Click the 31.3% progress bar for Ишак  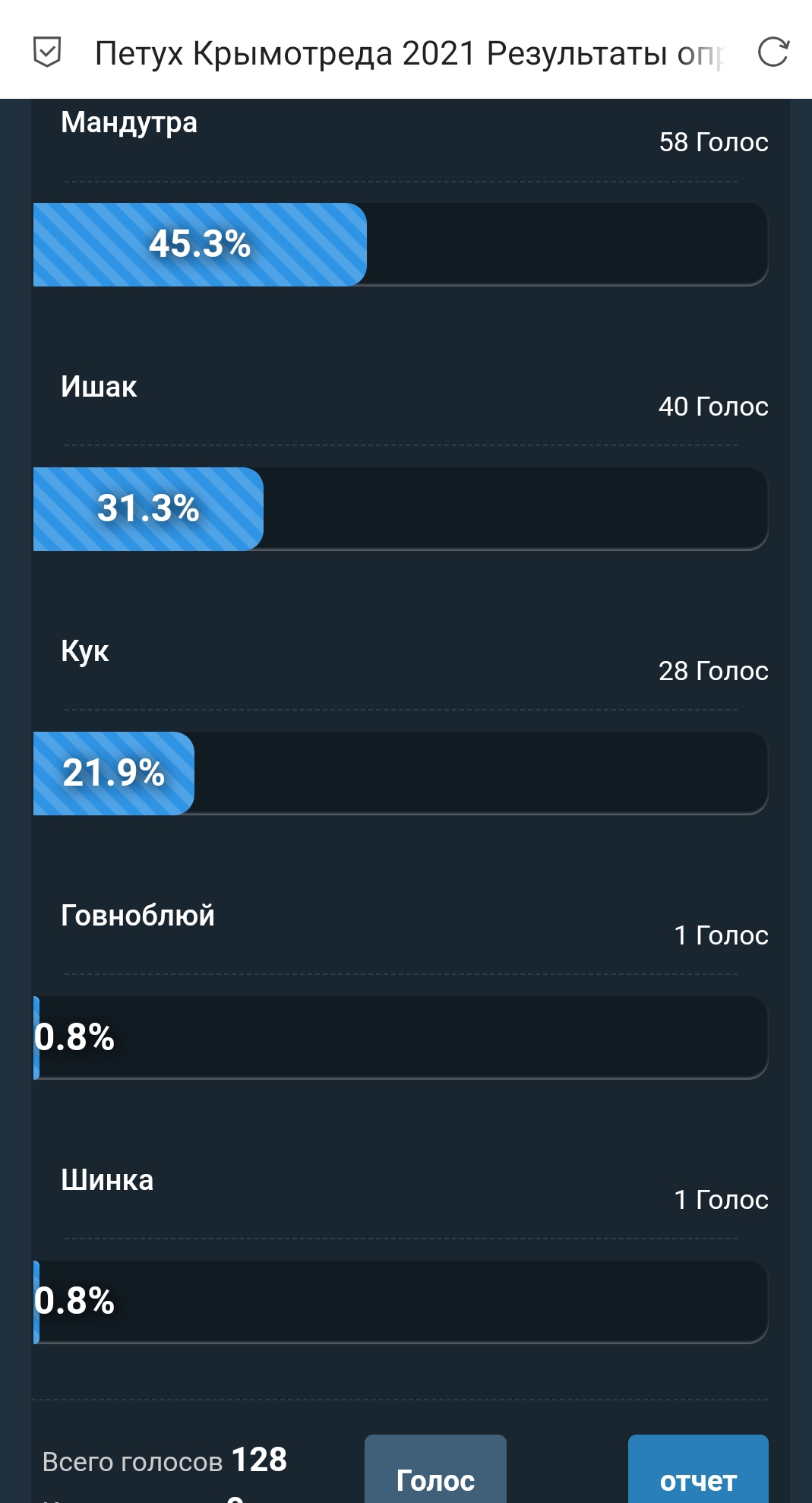[400, 509]
